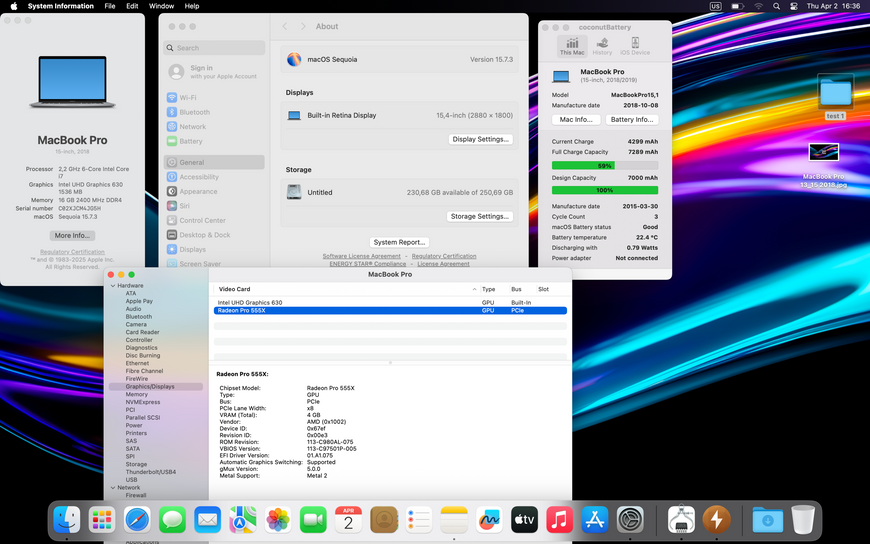Open Display Settings button
The image size is (870, 544).
(480, 139)
